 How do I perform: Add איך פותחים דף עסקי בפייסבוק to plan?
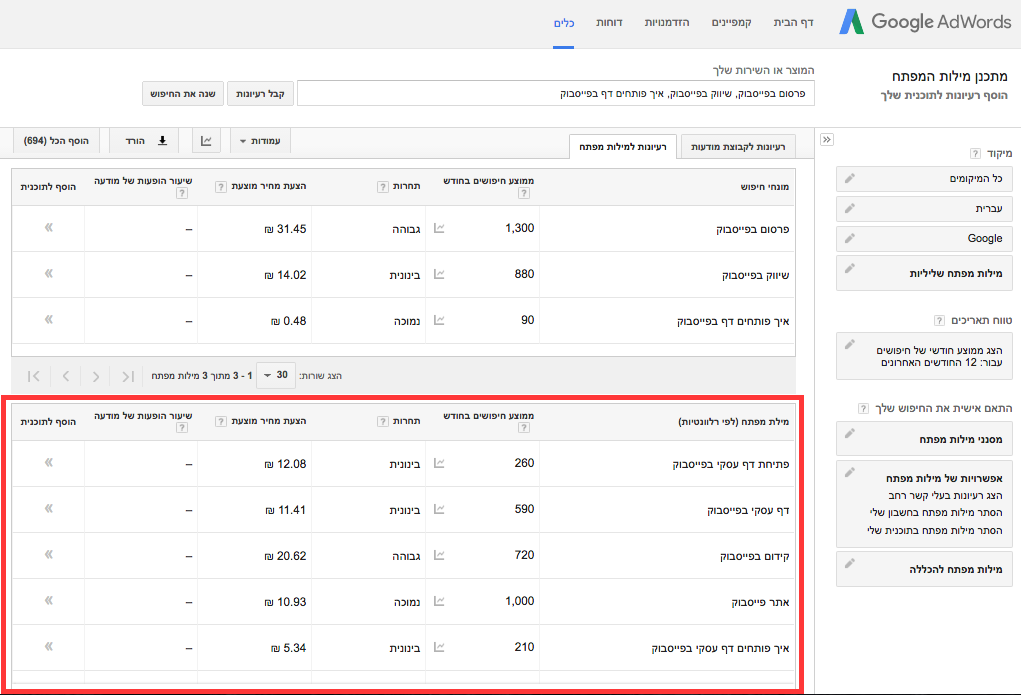click(49, 647)
